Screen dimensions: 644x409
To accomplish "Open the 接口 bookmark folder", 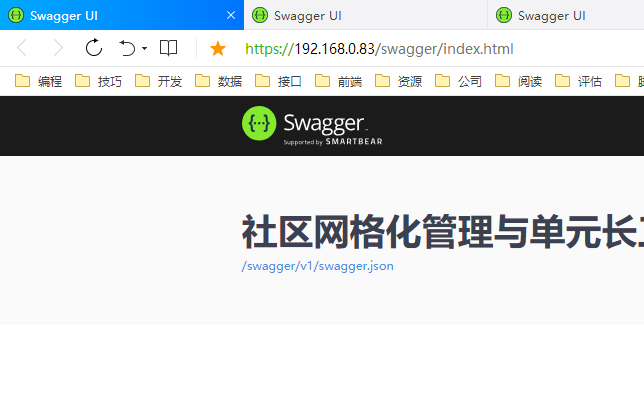I will pos(279,81).
